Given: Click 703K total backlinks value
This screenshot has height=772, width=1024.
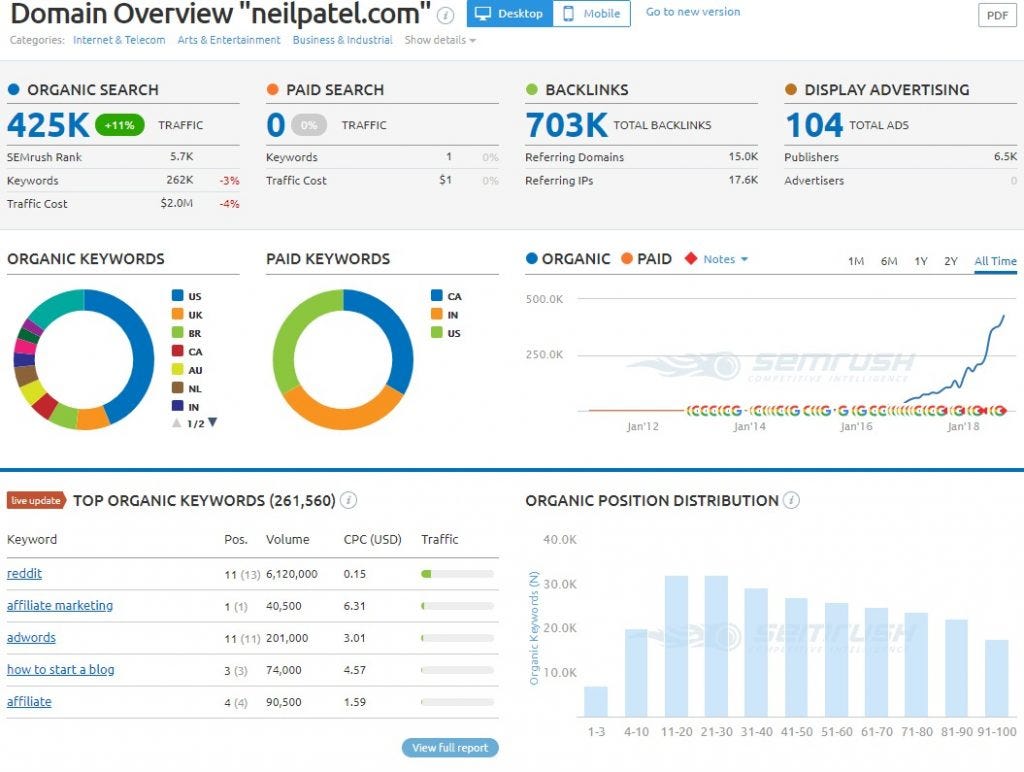Looking at the screenshot, I should [x=566, y=125].
